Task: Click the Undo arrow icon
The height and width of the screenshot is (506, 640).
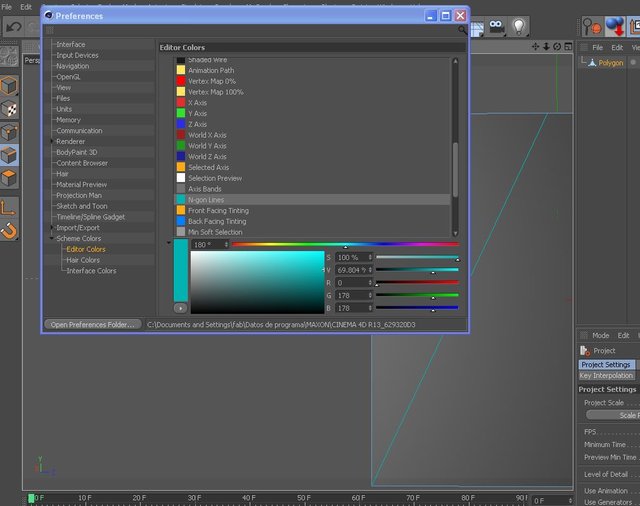Action: (14, 27)
